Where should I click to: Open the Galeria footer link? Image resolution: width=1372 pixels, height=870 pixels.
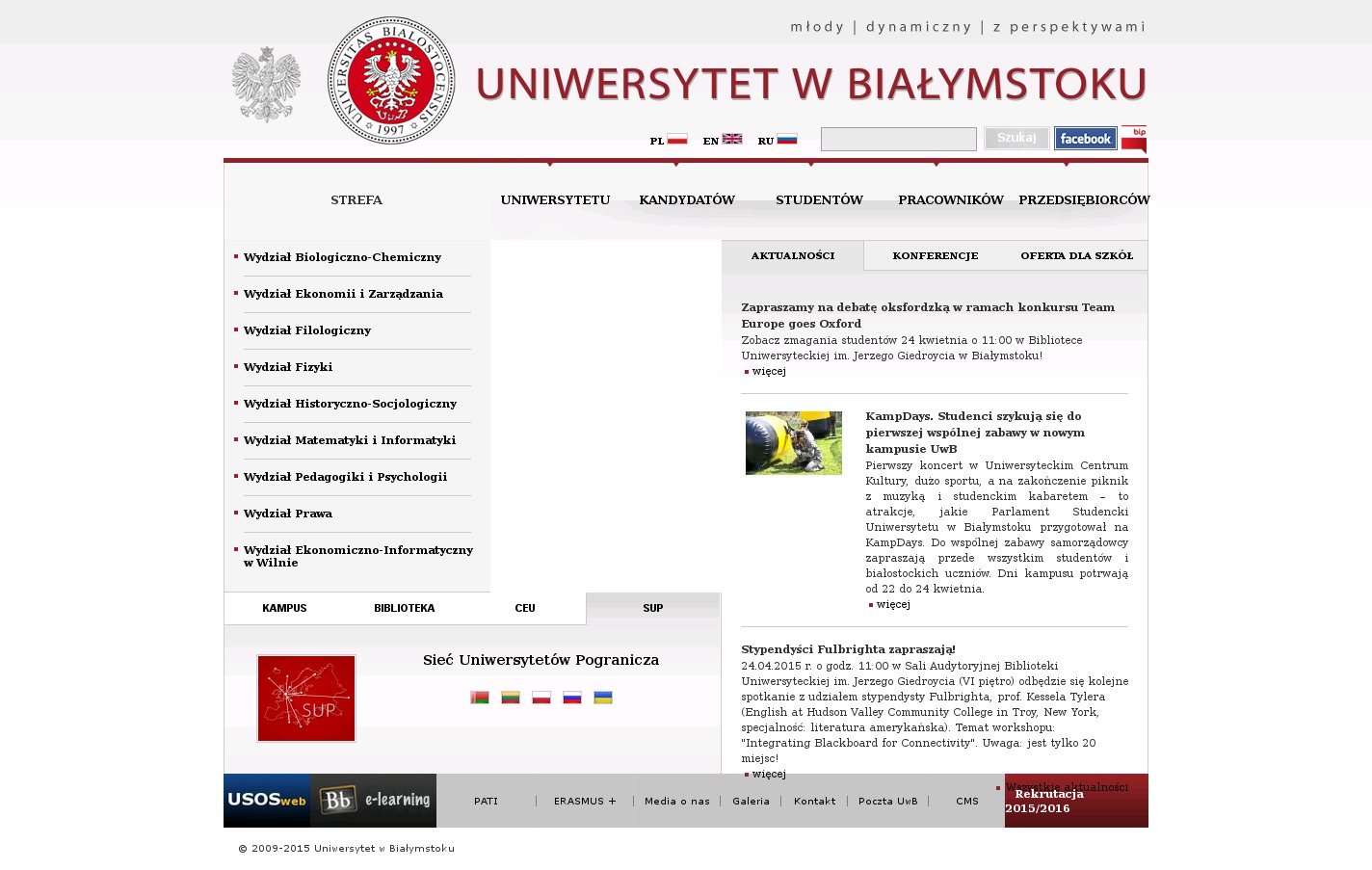click(752, 801)
